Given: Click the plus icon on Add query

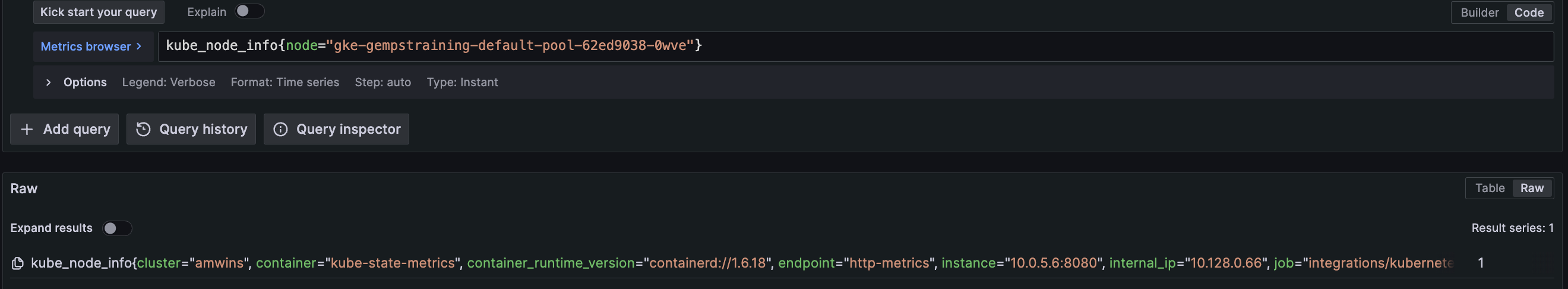Looking at the screenshot, I should pos(27,129).
